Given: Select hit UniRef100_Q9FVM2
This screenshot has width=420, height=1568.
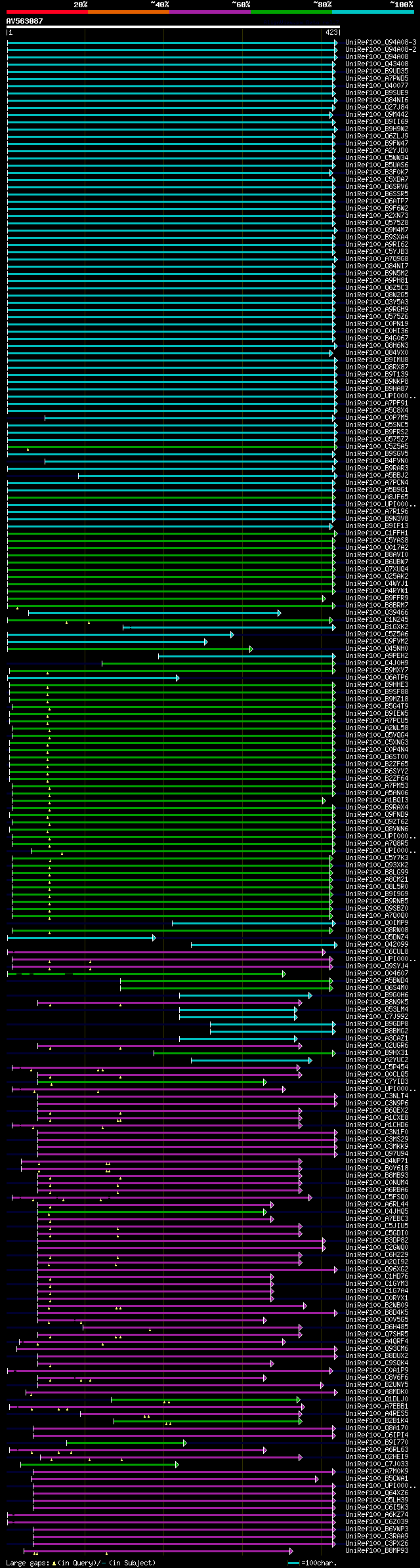Looking at the screenshot, I should point(377,642).
